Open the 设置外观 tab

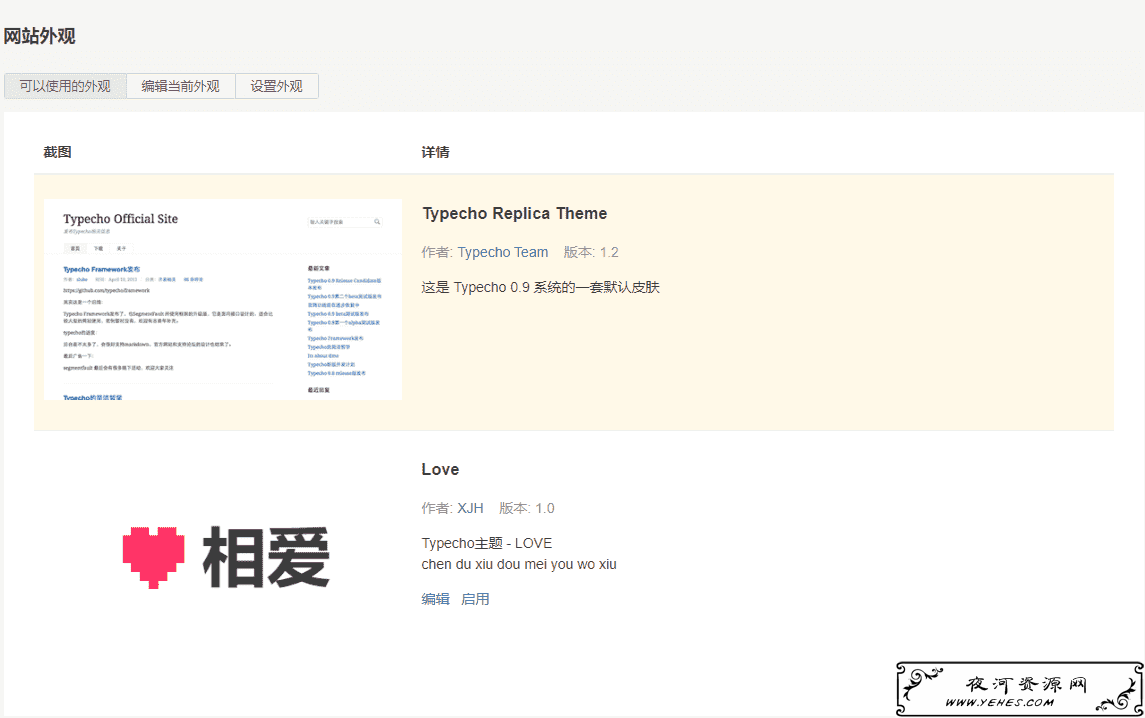click(276, 86)
